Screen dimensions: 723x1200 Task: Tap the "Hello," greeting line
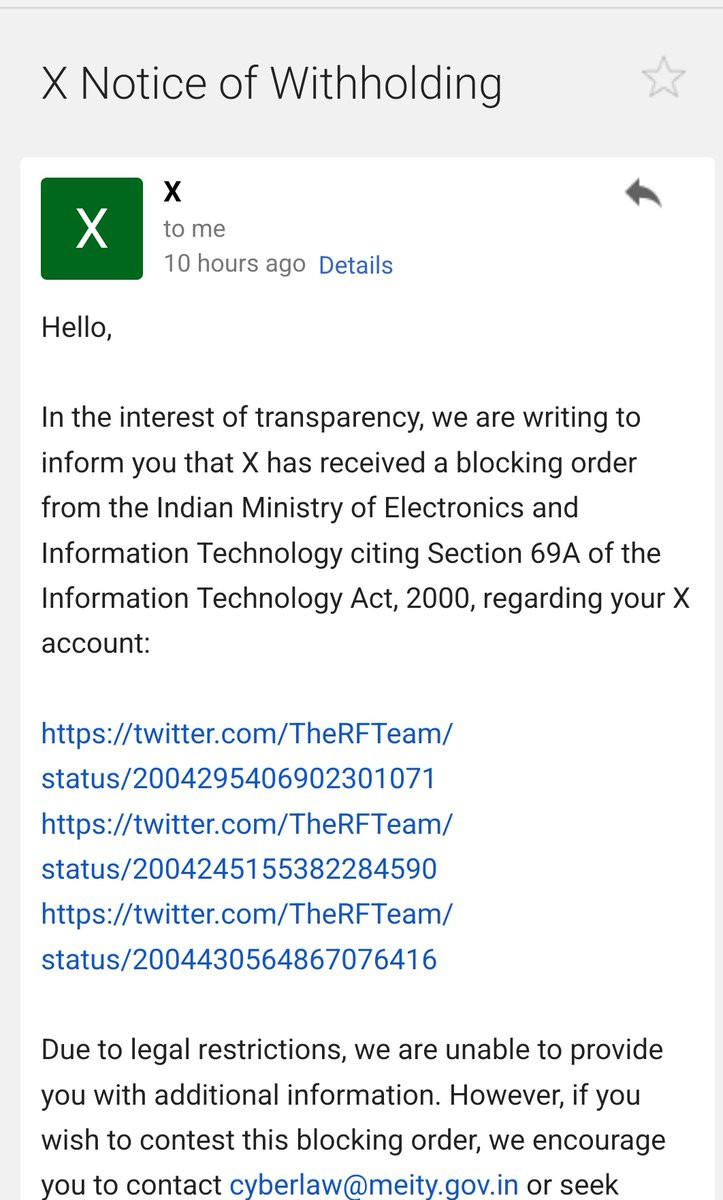[76, 328]
